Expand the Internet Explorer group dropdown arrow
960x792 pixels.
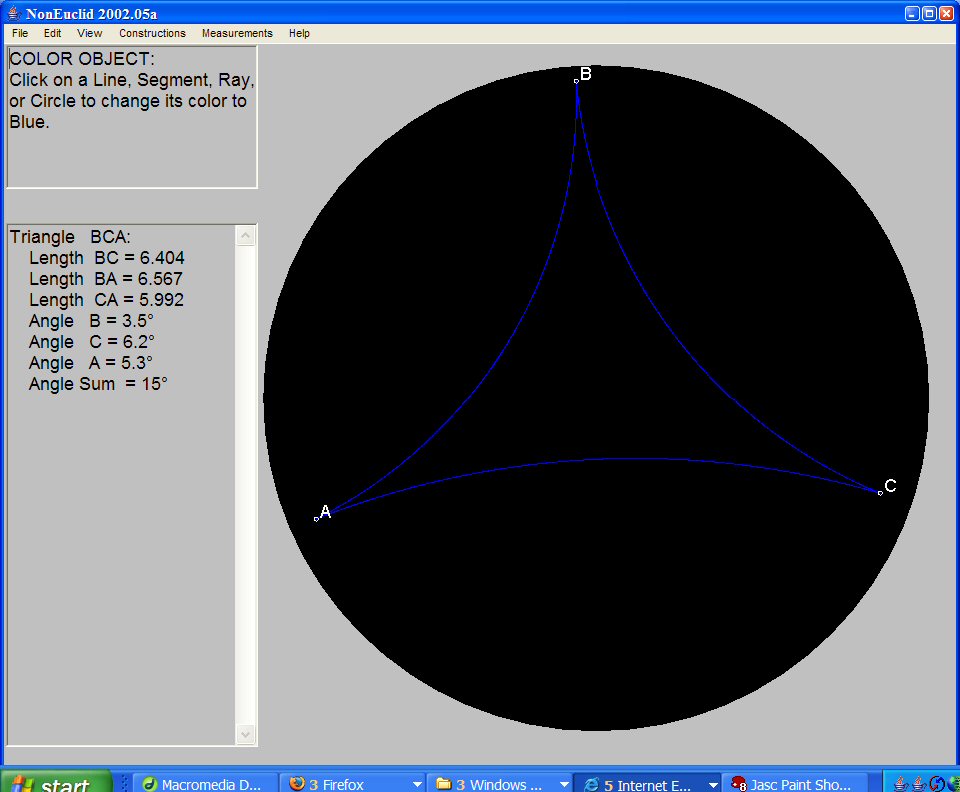tap(713, 784)
